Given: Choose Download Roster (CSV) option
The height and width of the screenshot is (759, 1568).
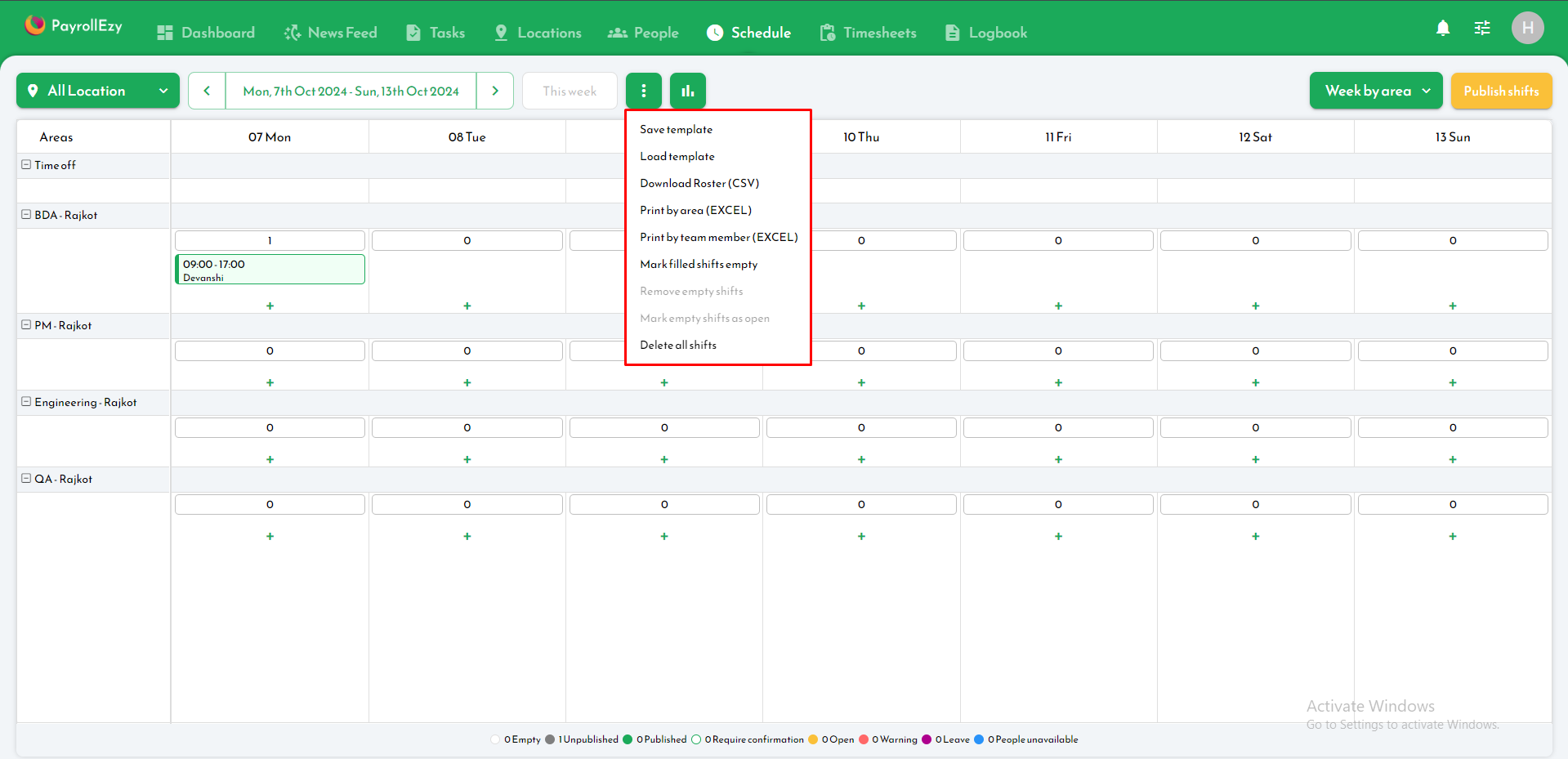Looking at the screenshot, I should tap(699, 183).
